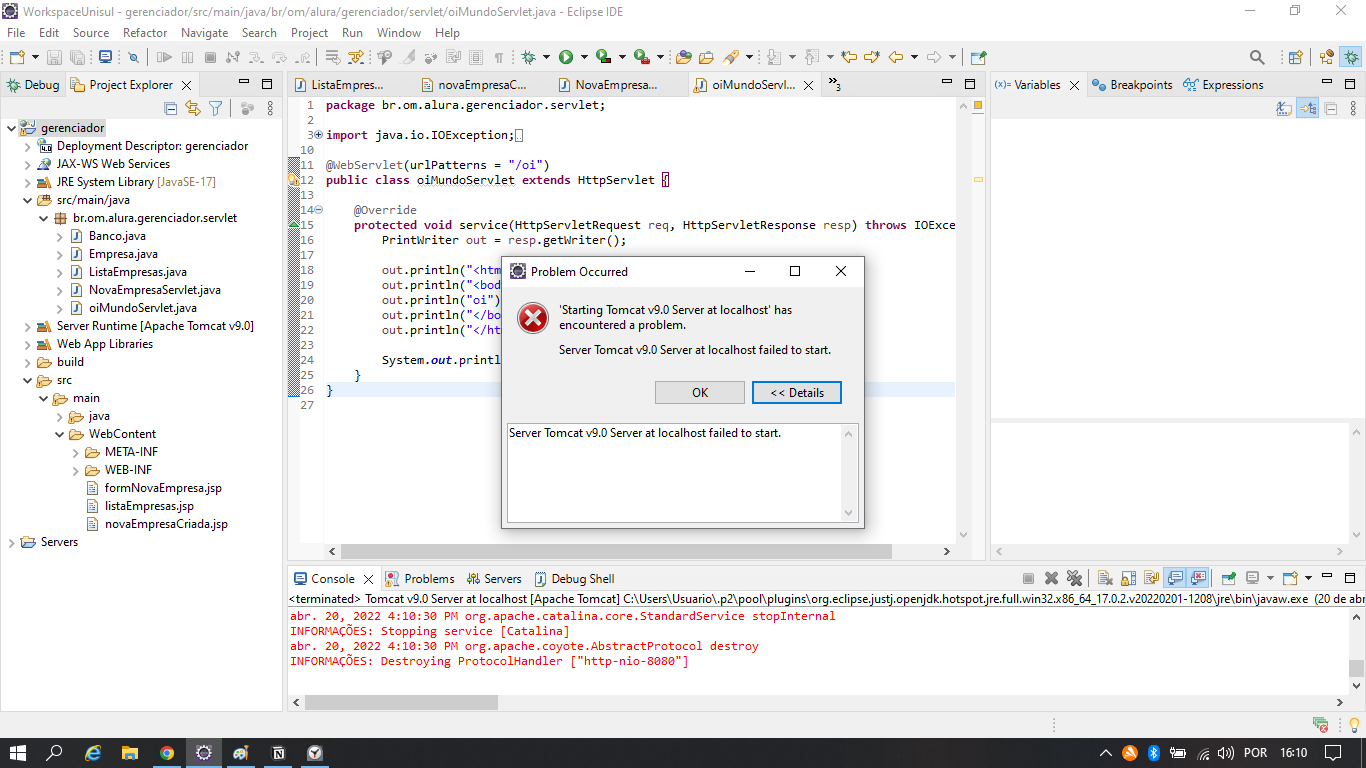
Task: Toggle Skip All Breakpoints toolbar icon
Action: (133, 57)
